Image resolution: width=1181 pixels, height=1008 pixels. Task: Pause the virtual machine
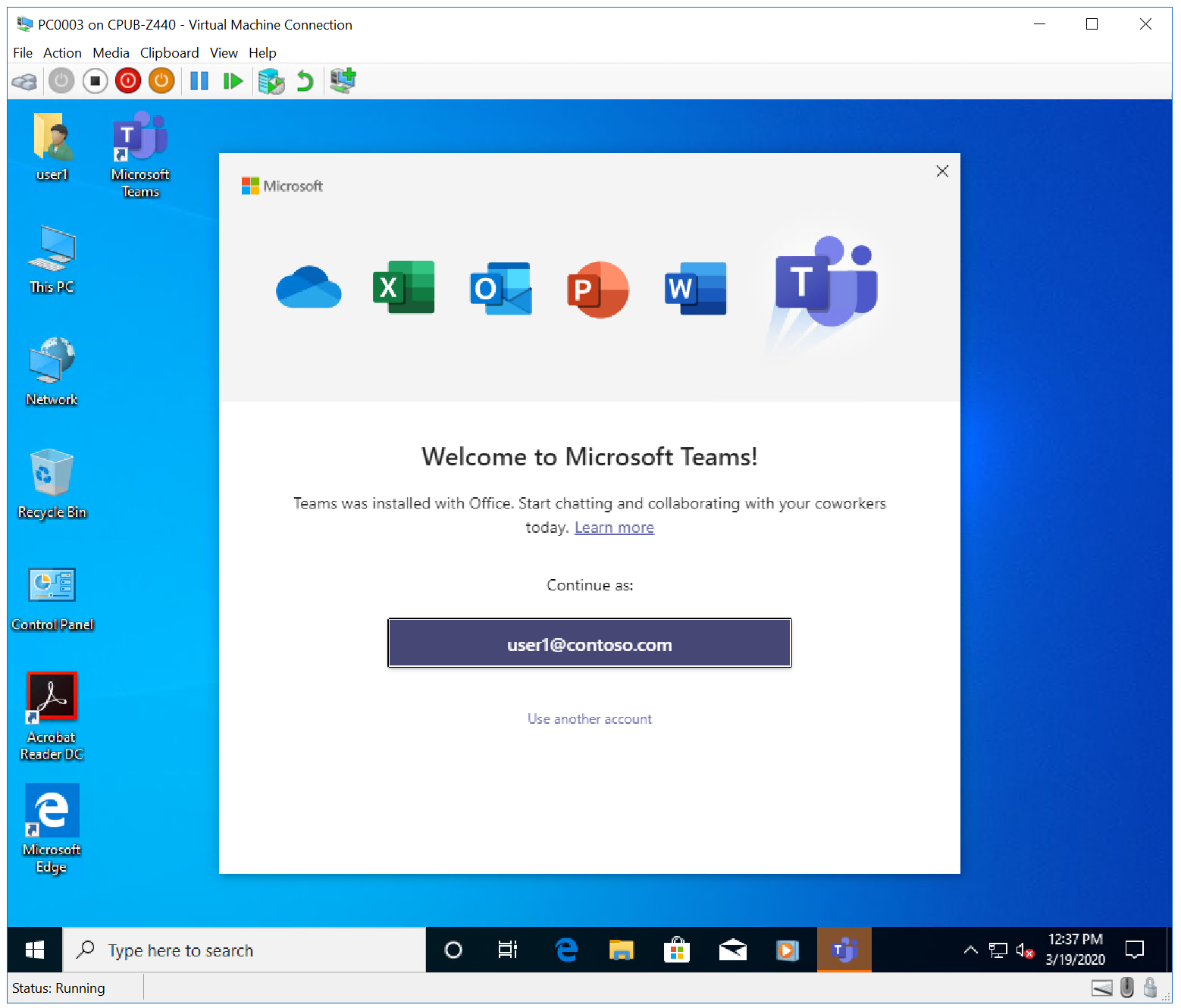tap(199, 81)
